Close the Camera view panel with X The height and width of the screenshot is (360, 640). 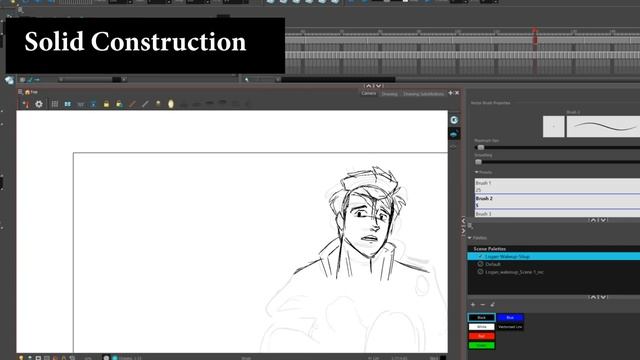point(457,93)
